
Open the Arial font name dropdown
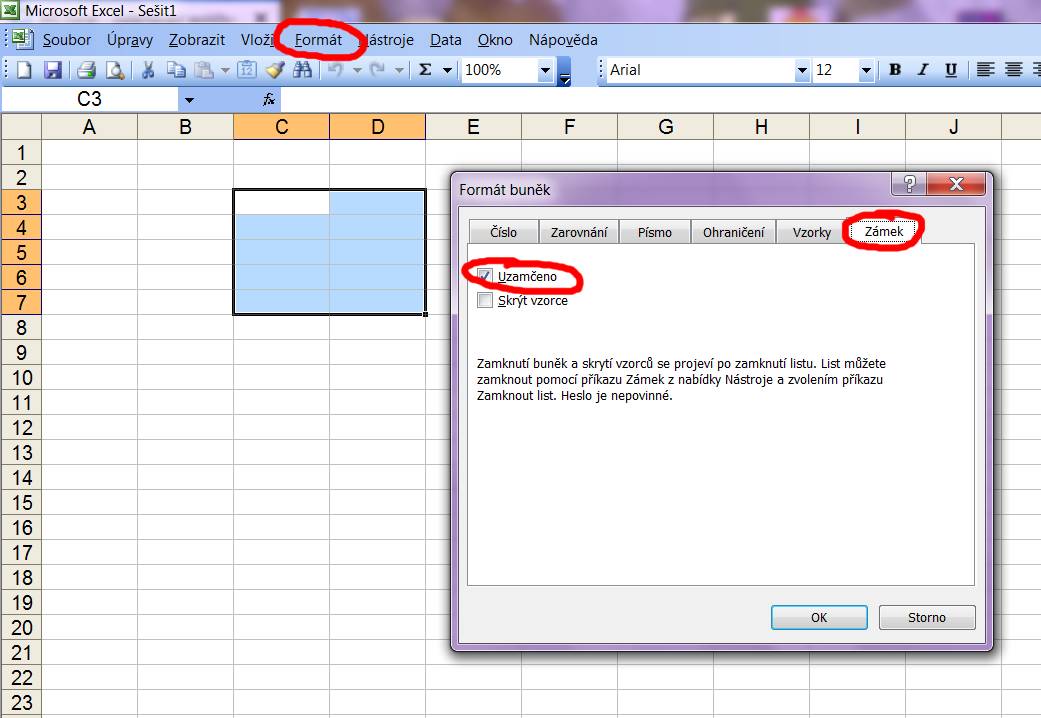(x=802, y=70)
